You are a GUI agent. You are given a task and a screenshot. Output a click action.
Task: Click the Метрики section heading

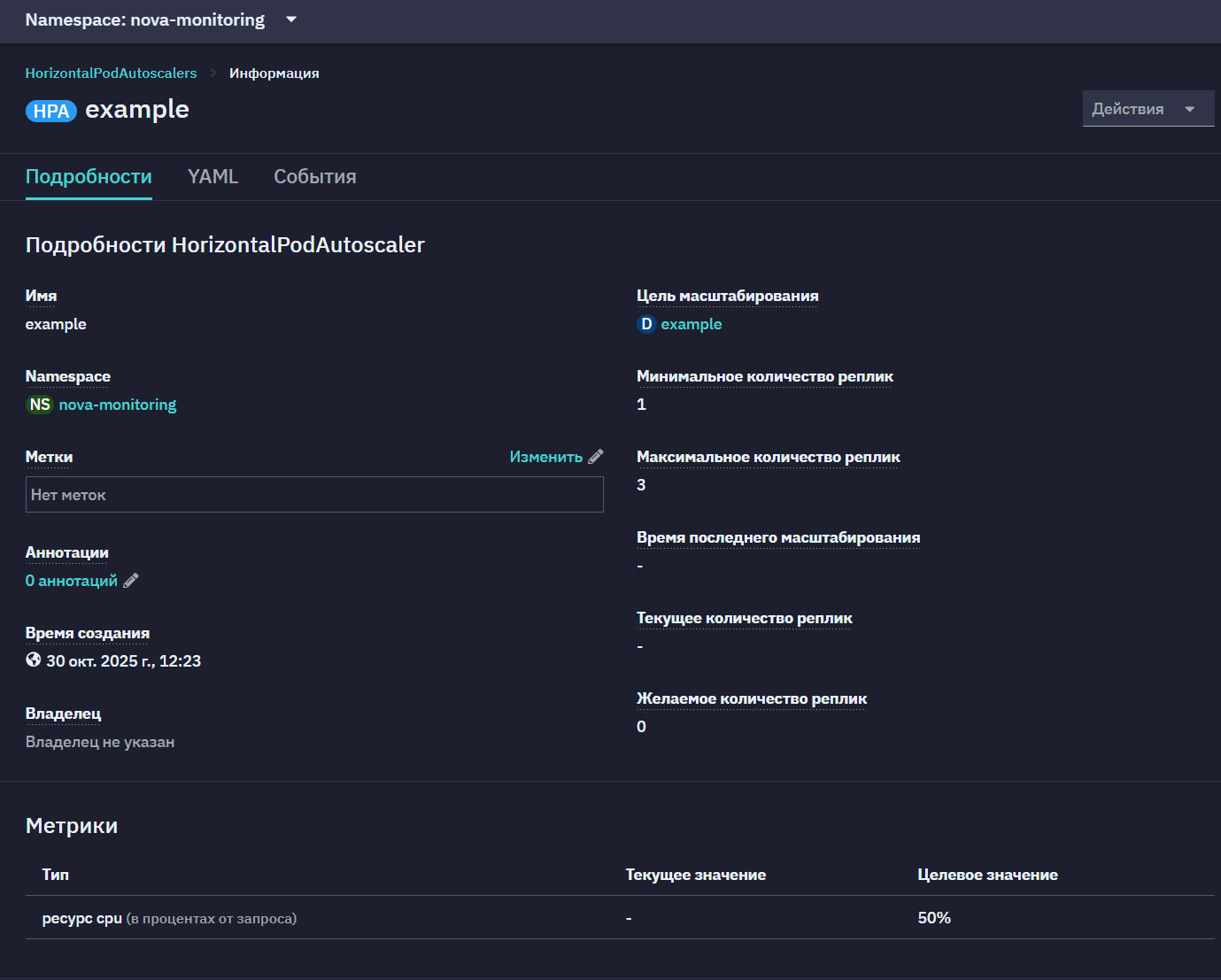coord(72,826)
